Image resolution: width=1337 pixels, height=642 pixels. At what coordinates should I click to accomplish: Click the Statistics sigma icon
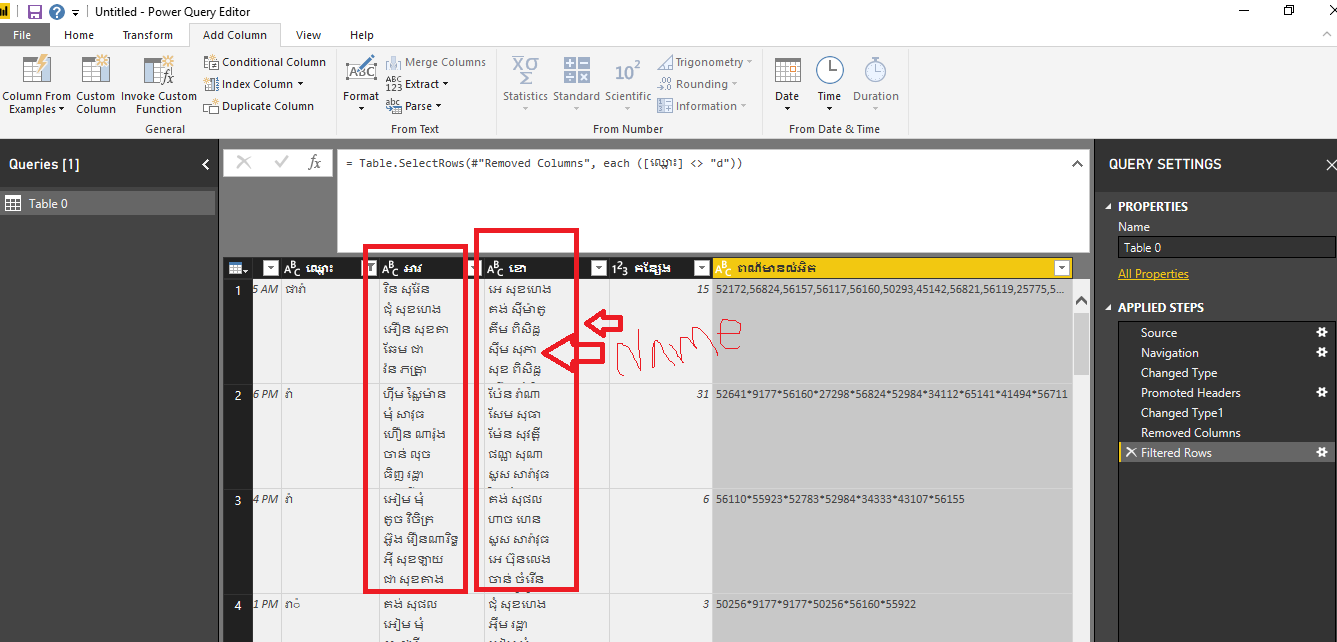click(x=525, y=71)
